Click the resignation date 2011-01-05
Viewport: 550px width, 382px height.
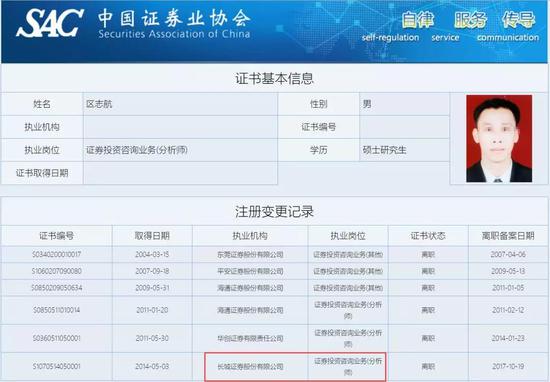pyautogui.click(x=508, y=288)
